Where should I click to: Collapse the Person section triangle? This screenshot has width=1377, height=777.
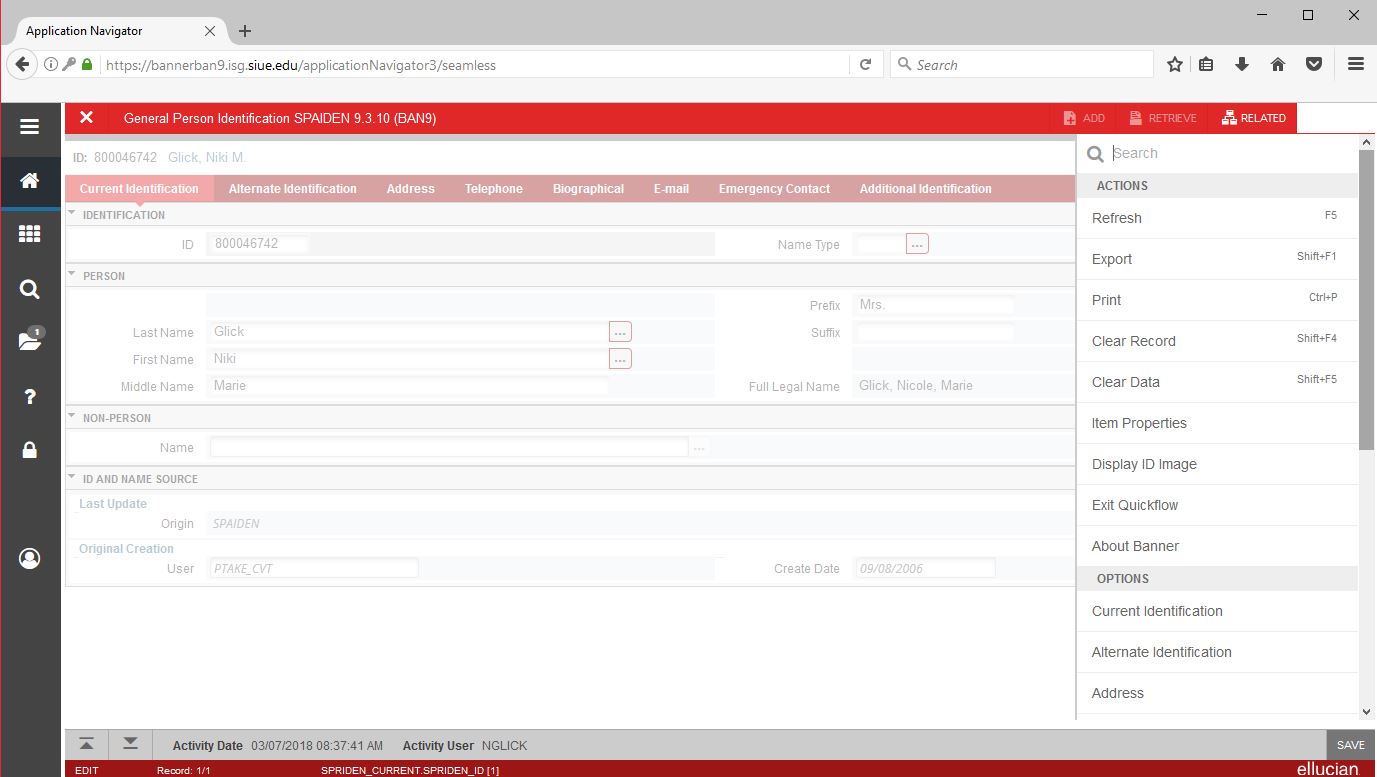point(72,275)
